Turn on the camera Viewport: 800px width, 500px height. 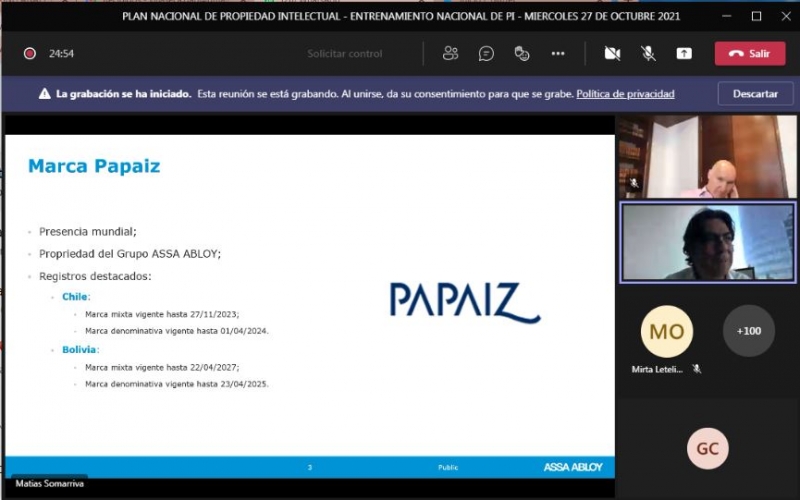[x=612, y=54]
